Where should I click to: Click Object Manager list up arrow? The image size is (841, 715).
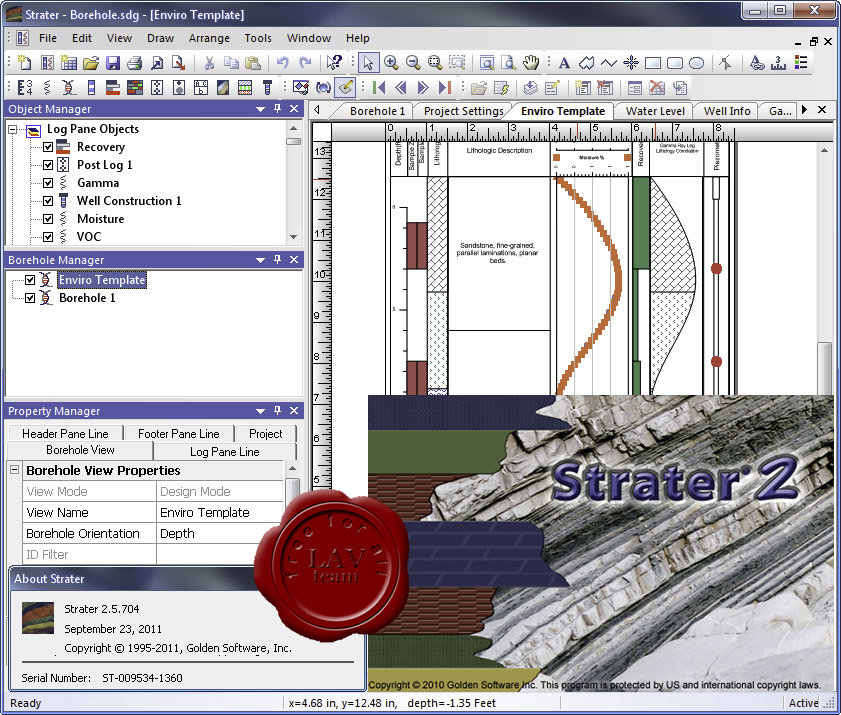click(293, 128)
